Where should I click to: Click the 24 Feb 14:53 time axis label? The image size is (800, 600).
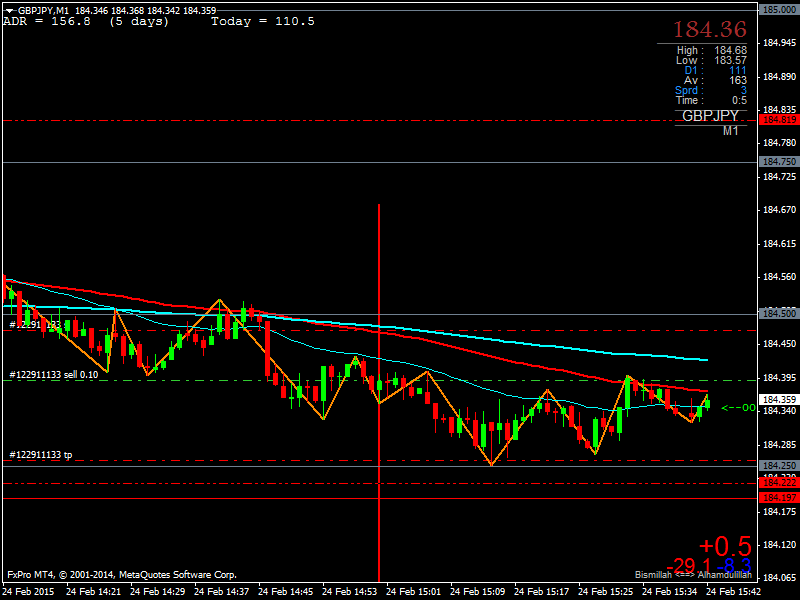[x=349, y=592]
